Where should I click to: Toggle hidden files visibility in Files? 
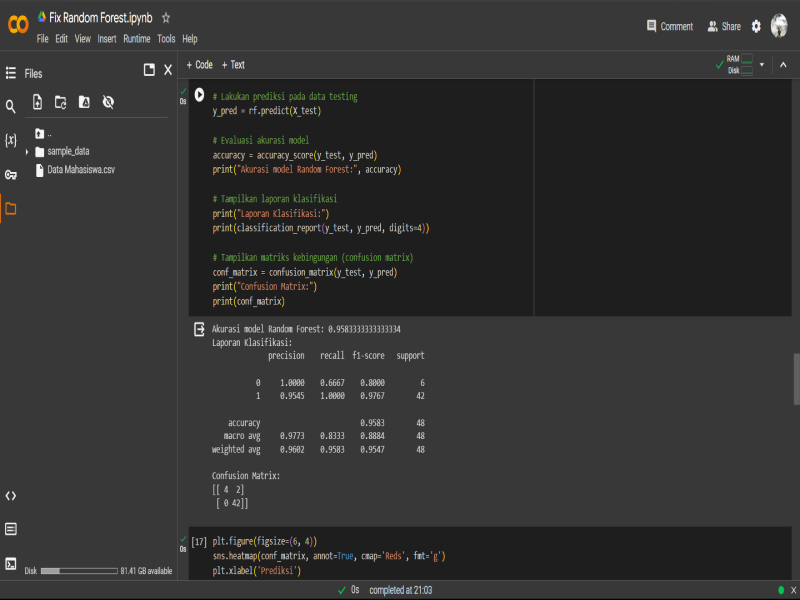(x=108, y=102)
